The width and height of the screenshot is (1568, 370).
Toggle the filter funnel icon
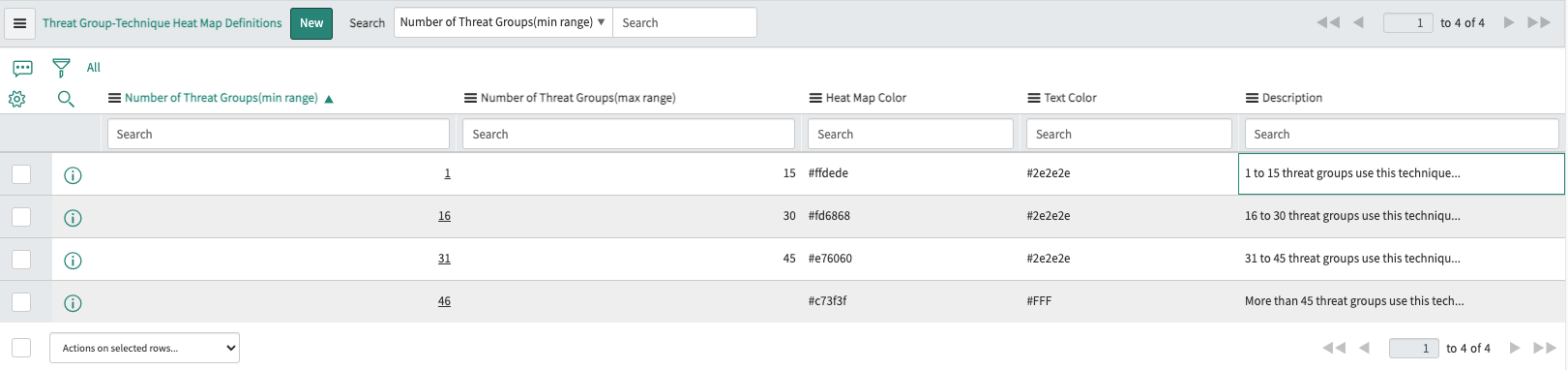coord(61,68)
